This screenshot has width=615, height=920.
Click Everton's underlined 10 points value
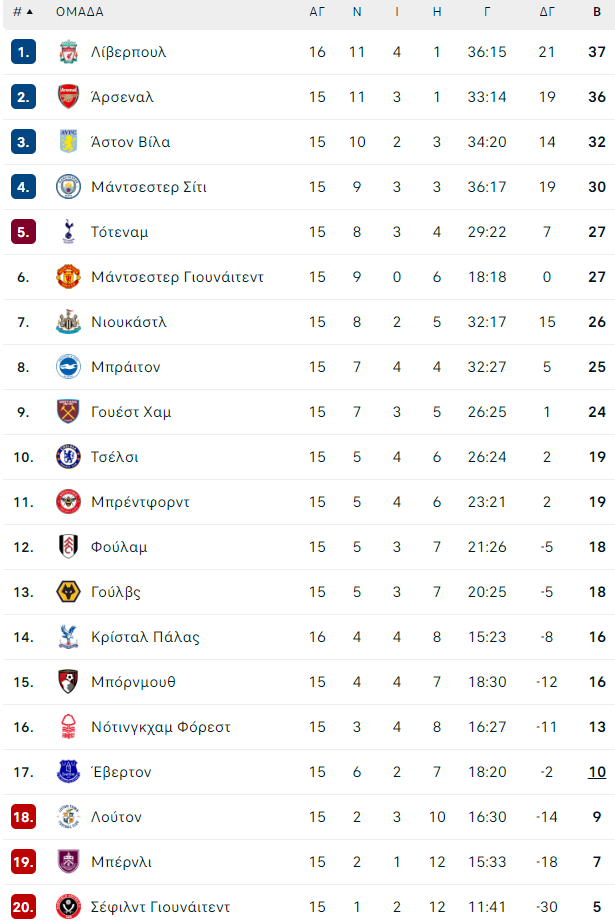pos(597,772)
